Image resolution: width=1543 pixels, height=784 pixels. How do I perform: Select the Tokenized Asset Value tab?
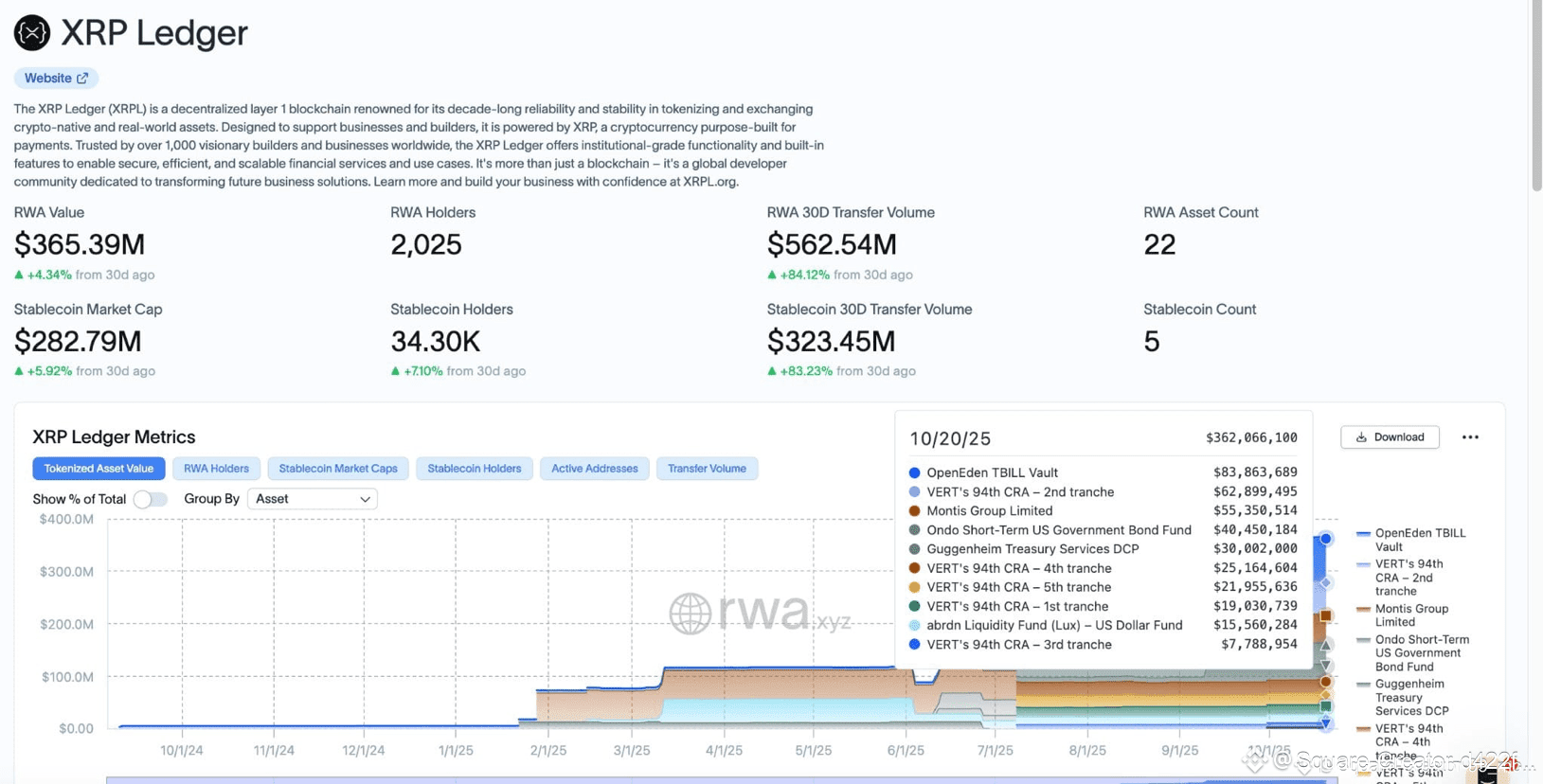click(99, 469)
